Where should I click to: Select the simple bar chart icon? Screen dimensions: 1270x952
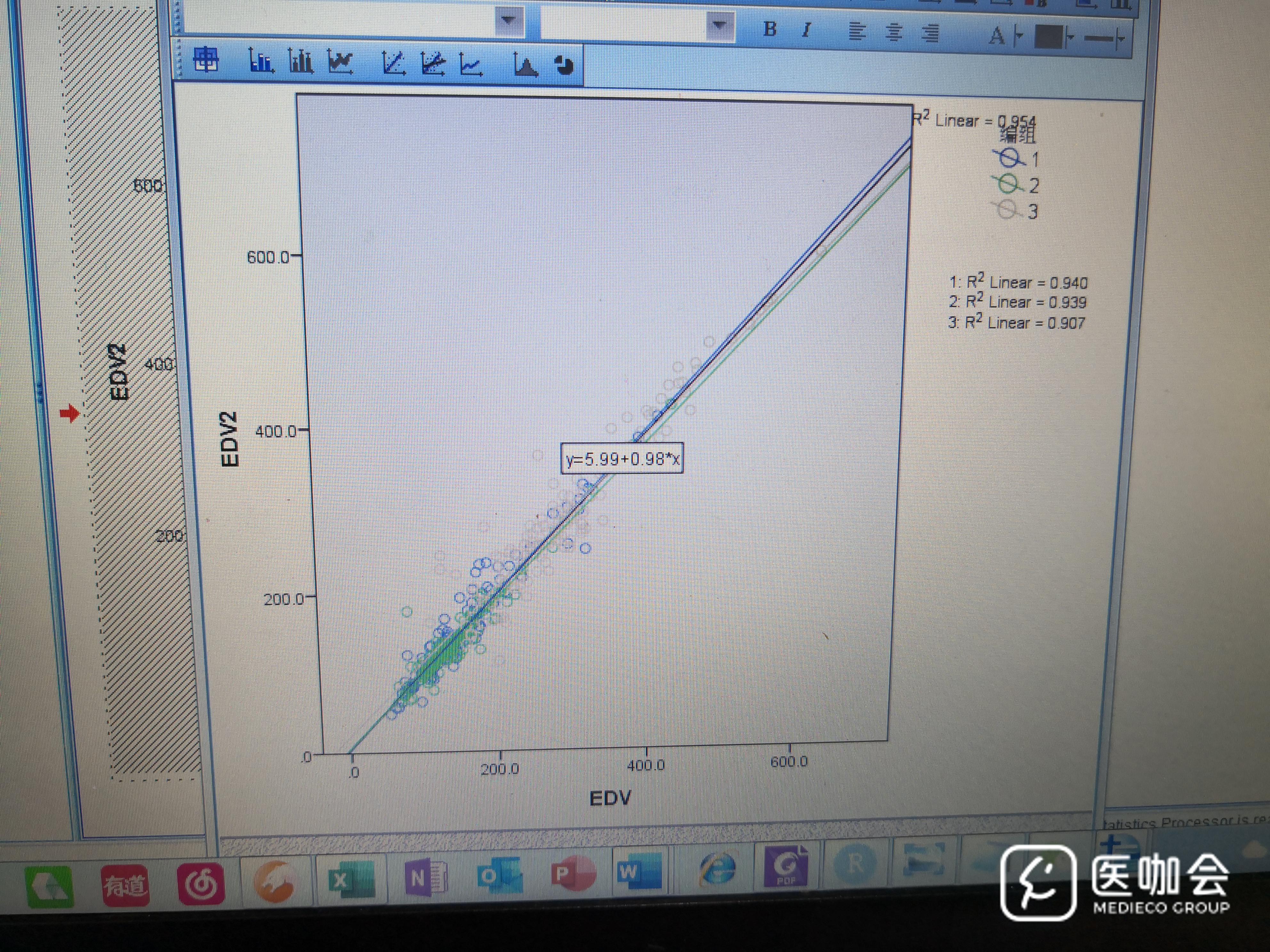point(261,61)
